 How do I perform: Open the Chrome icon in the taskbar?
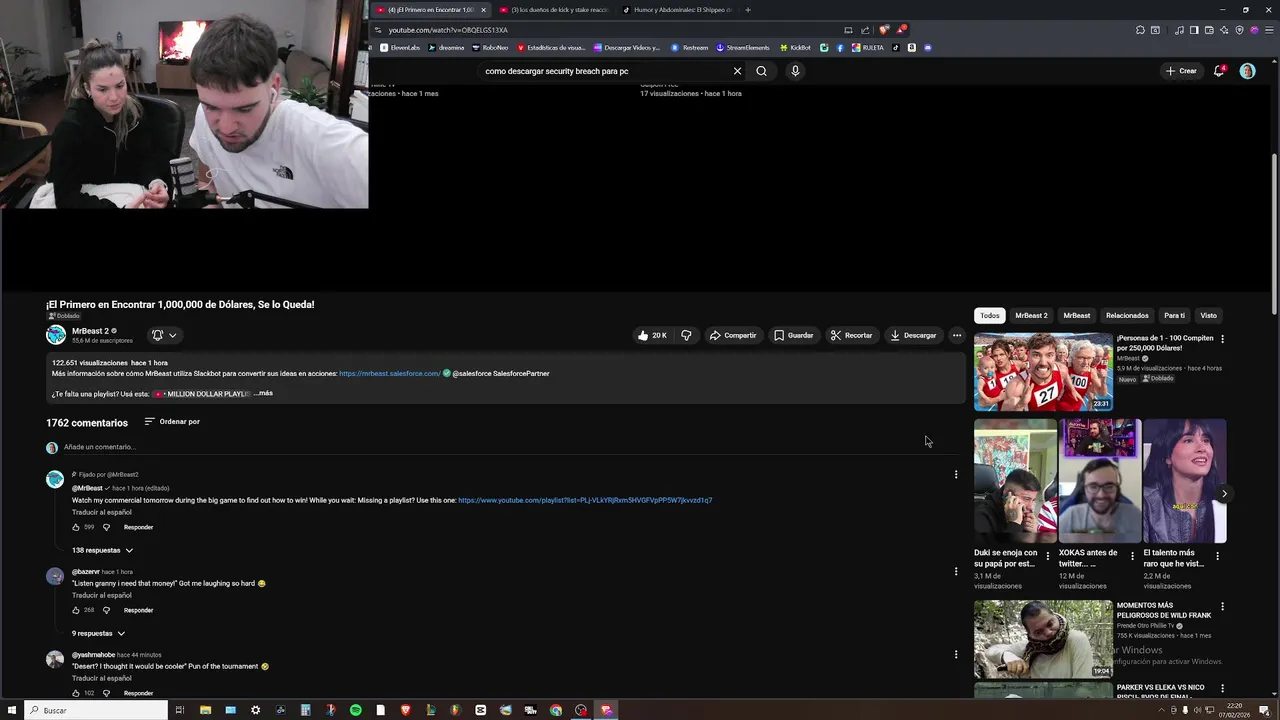556,710
